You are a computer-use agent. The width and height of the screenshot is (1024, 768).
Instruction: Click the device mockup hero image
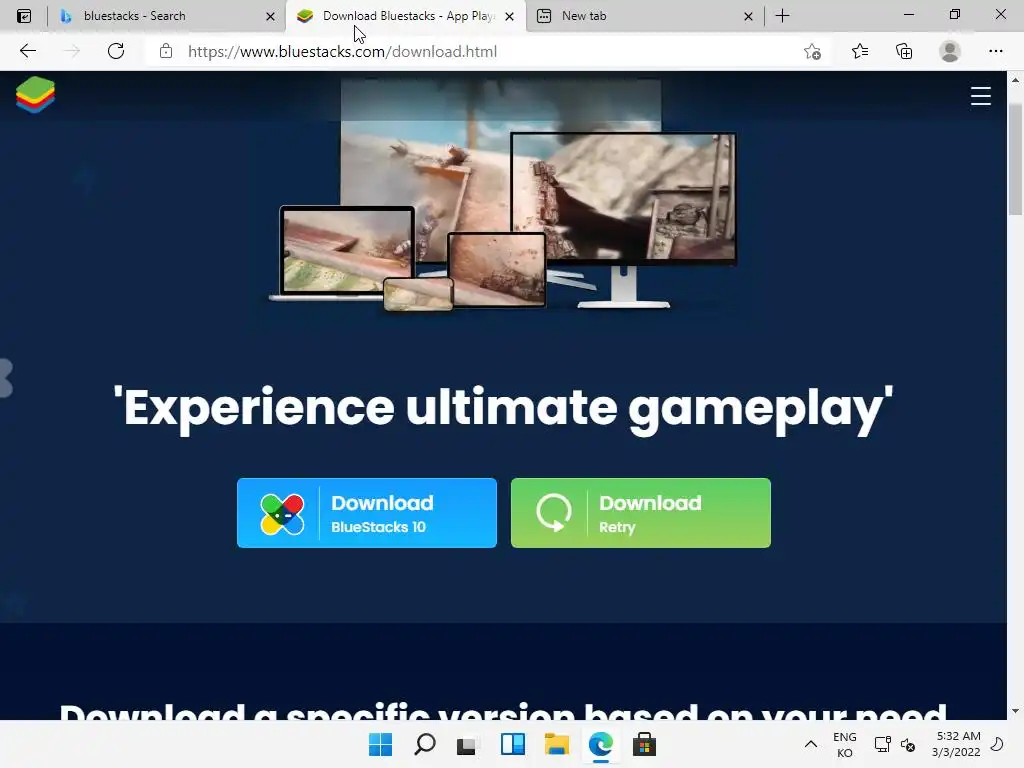pyautogui.click(x=503, y=195)
